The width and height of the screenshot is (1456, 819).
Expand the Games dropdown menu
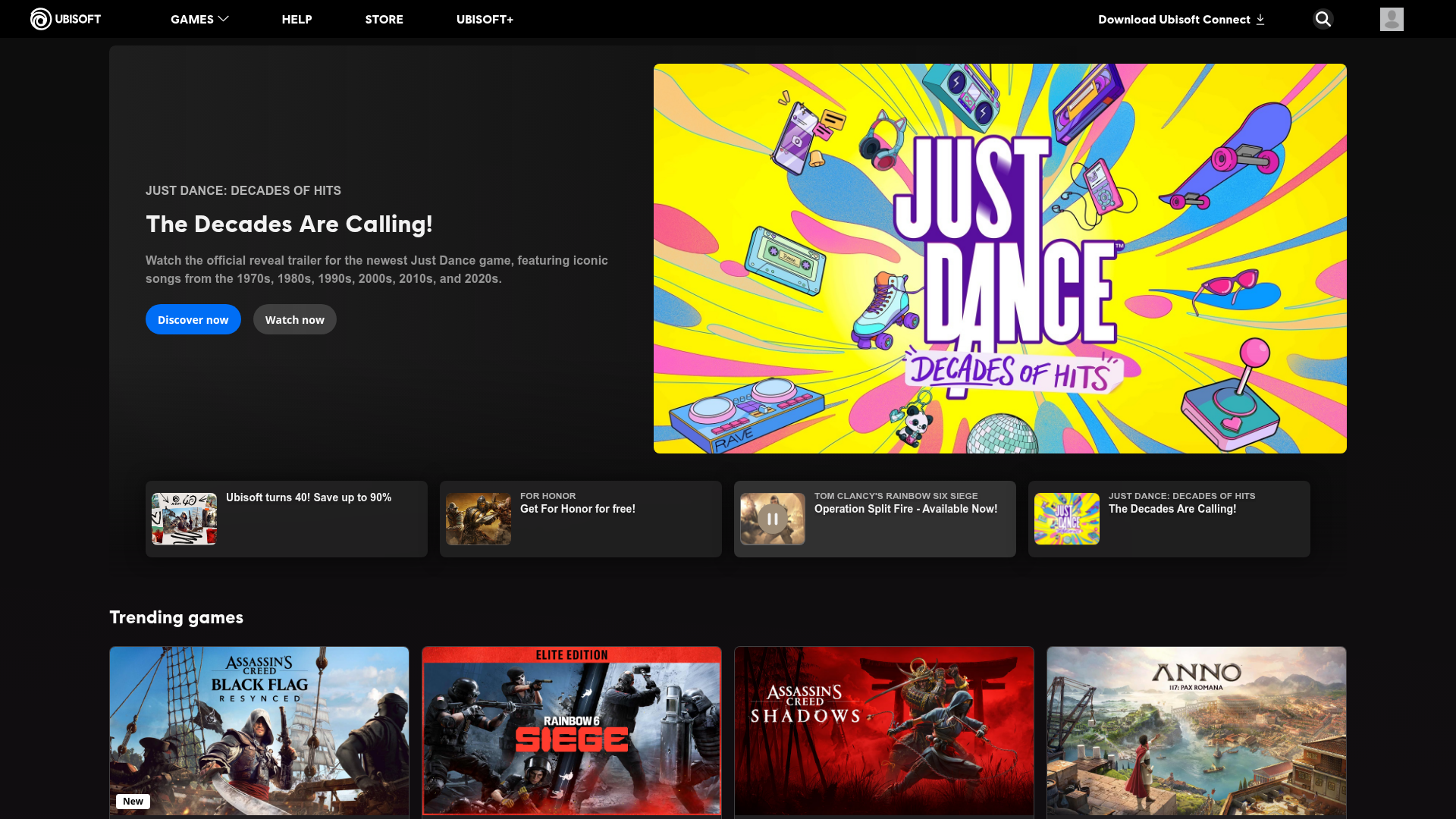[x=199, y=19]
